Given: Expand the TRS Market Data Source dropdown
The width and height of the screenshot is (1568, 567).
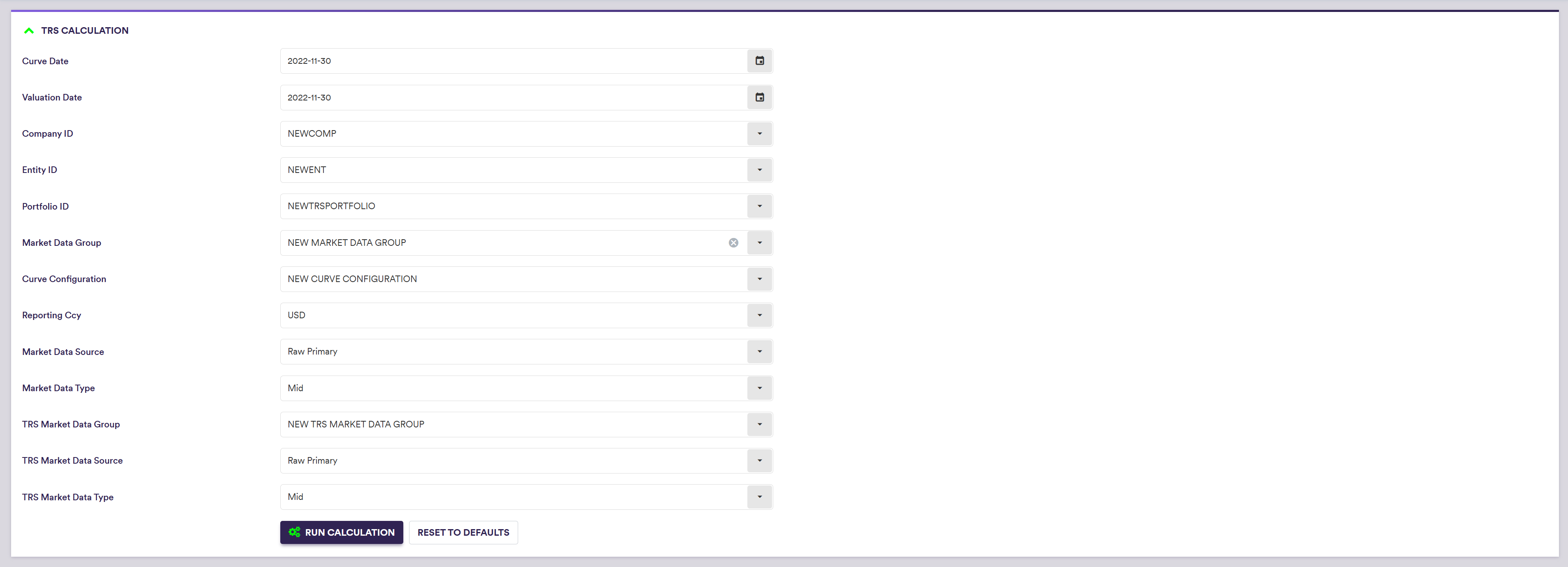Looking at the screenshot, I should click(x=759, y=460).
